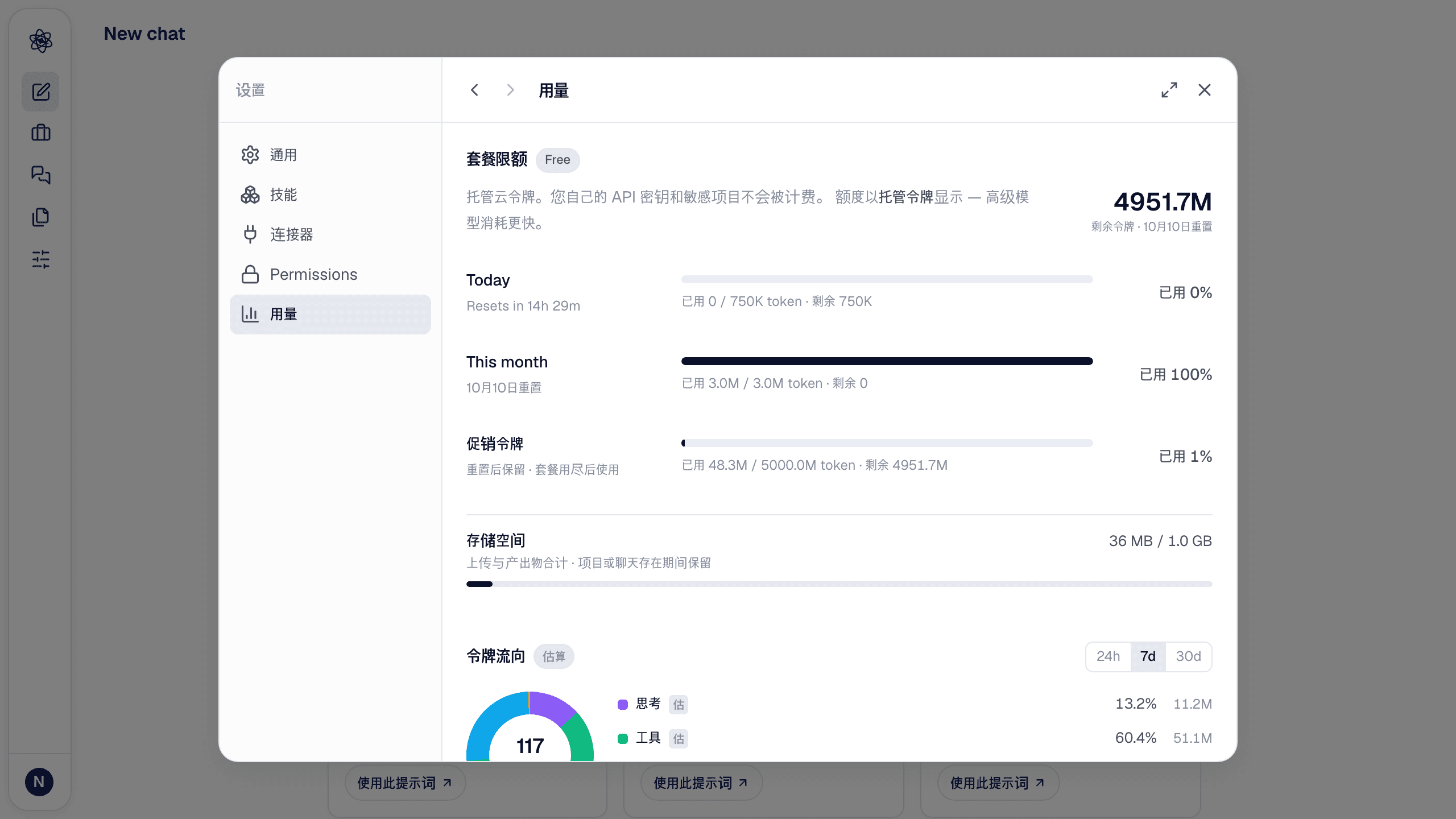Switch token flow range to 24h
The width and height of the screenshot is (1456, 819).
click(x=1108, y=656)
